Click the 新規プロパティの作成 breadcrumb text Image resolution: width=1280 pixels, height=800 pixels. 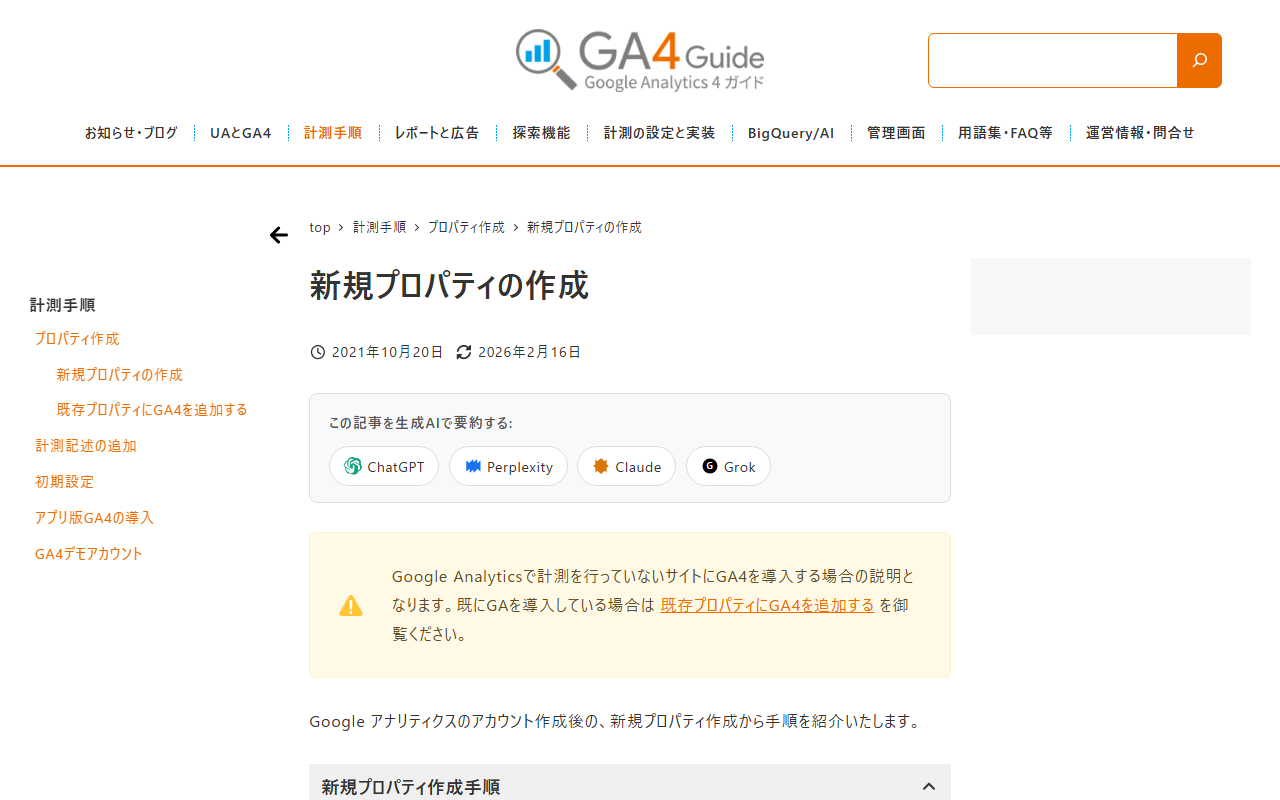584,227
